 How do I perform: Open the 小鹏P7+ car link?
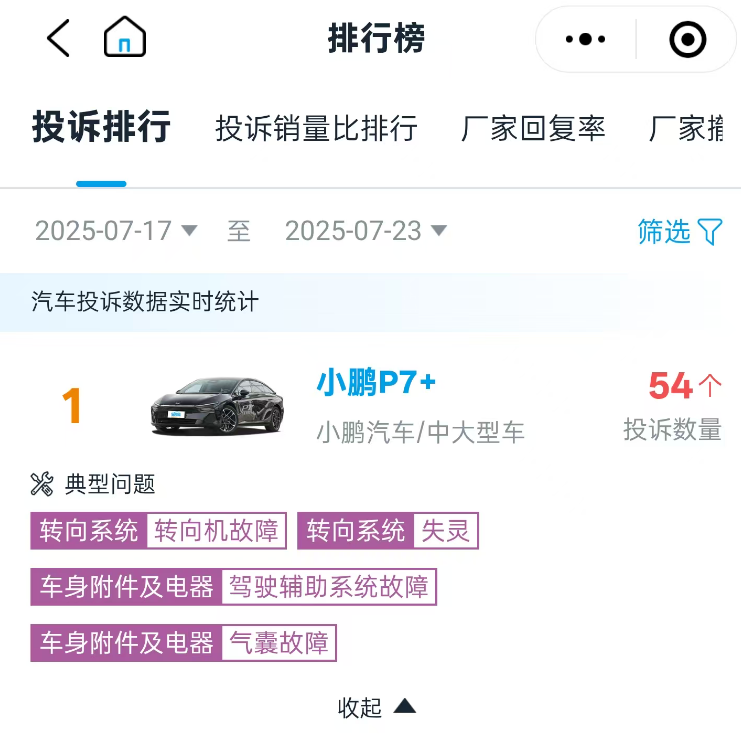[x=377, y=382]
